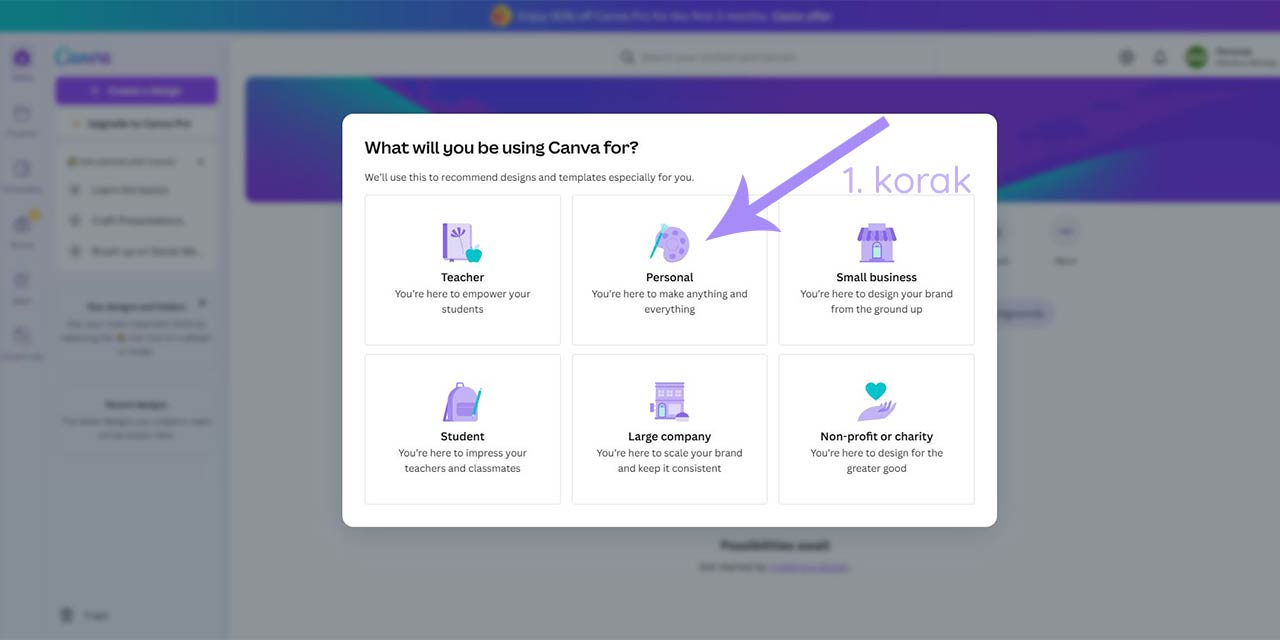Open the notifications bell
The height and width of the screenshot is (640, 1280).
click(1160, 58)
